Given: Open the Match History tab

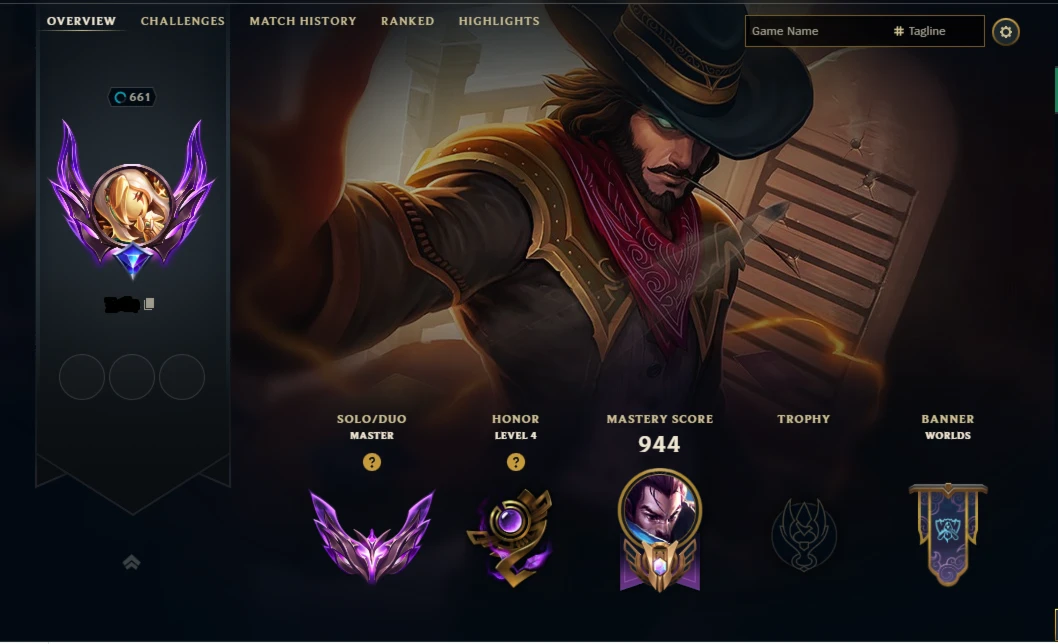Looking at the screenshot, I should tap(303, 21).
